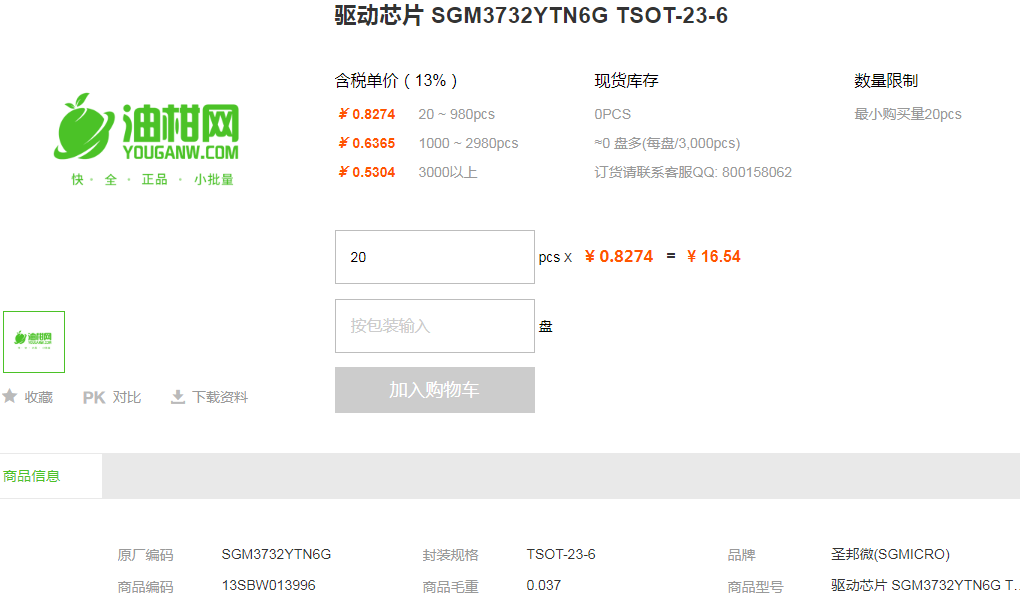
Task: Focus the 按包装输入 package input field
Action: click(435, 326)
